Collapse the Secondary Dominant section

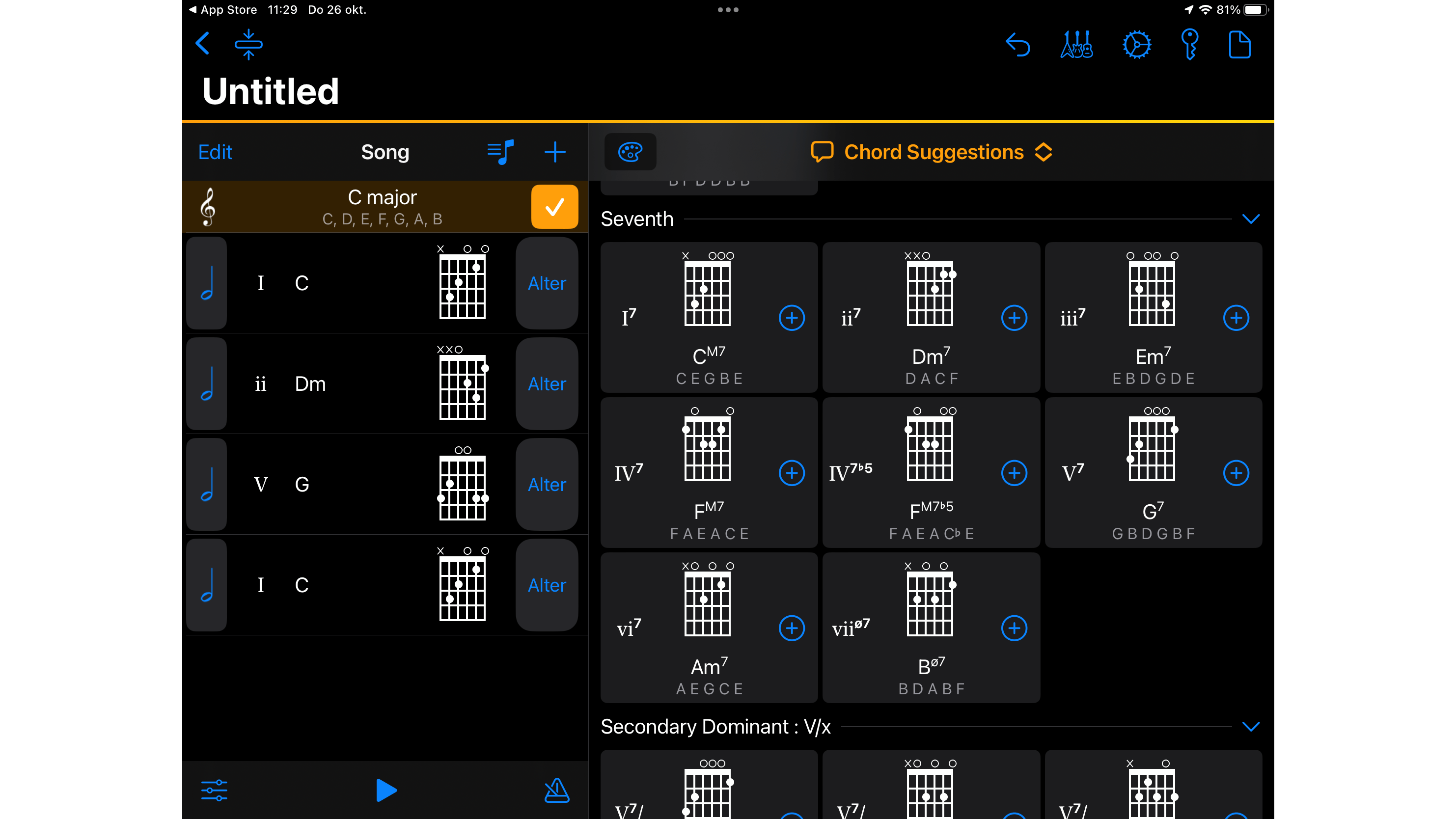(x=1251, y=726)
